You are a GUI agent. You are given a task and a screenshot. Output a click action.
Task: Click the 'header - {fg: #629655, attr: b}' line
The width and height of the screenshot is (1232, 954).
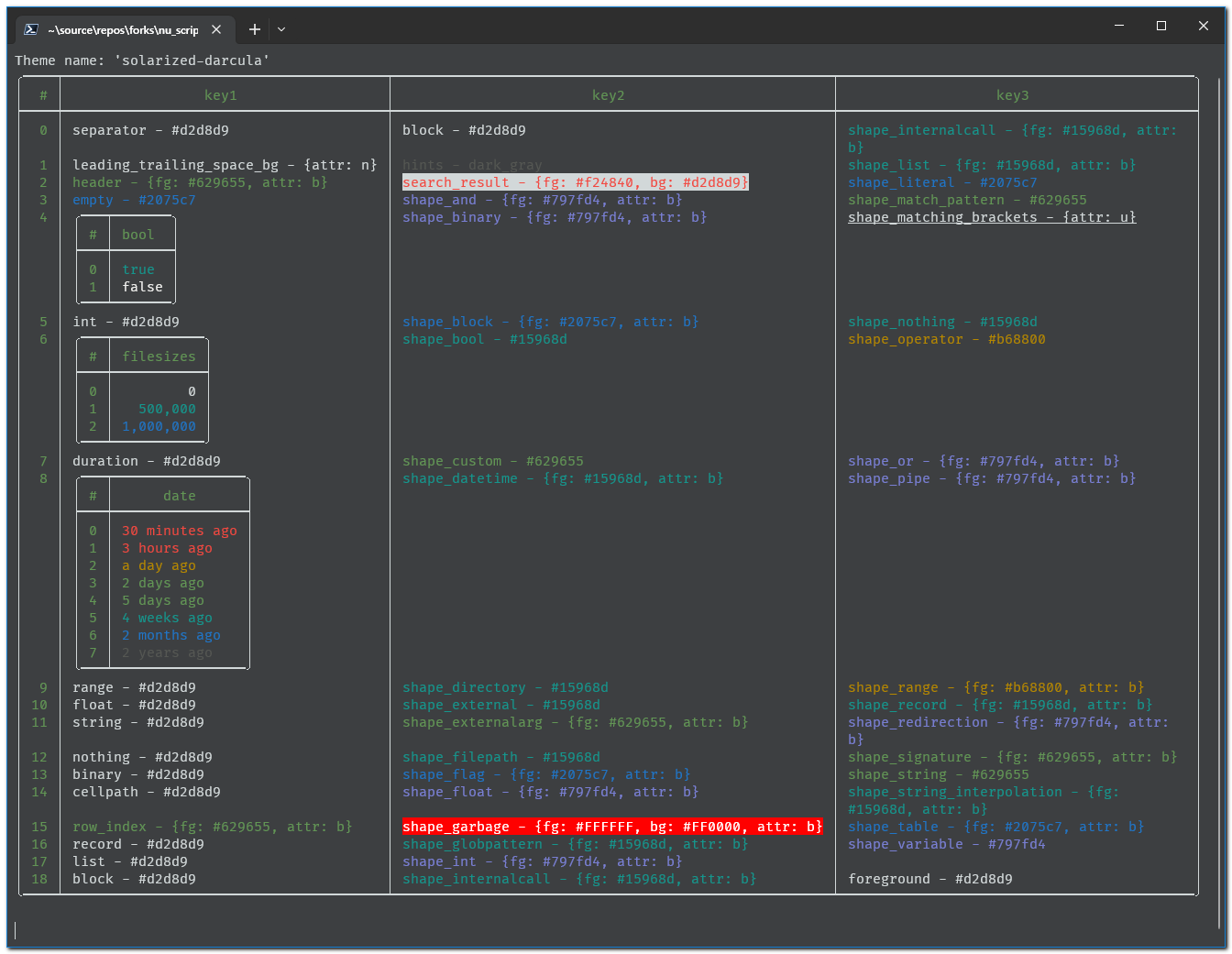point(200,182)
